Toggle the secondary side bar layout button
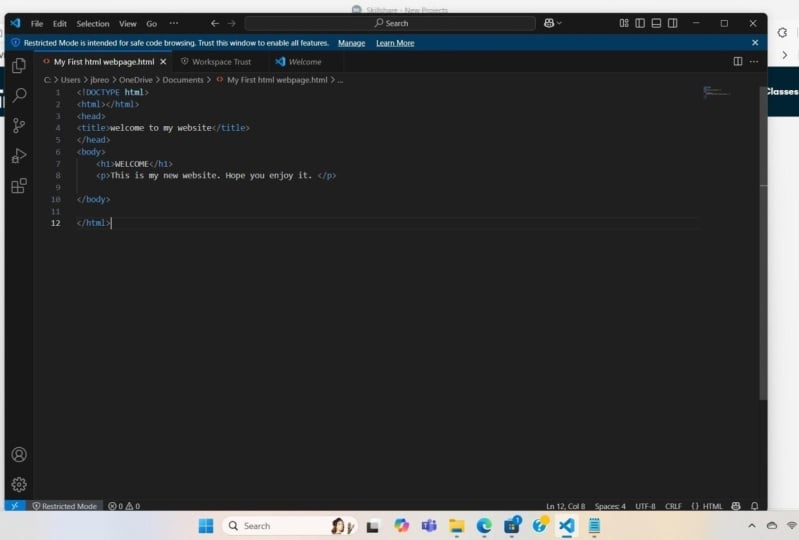The image size is (799, 540). (x=673, y=23)
